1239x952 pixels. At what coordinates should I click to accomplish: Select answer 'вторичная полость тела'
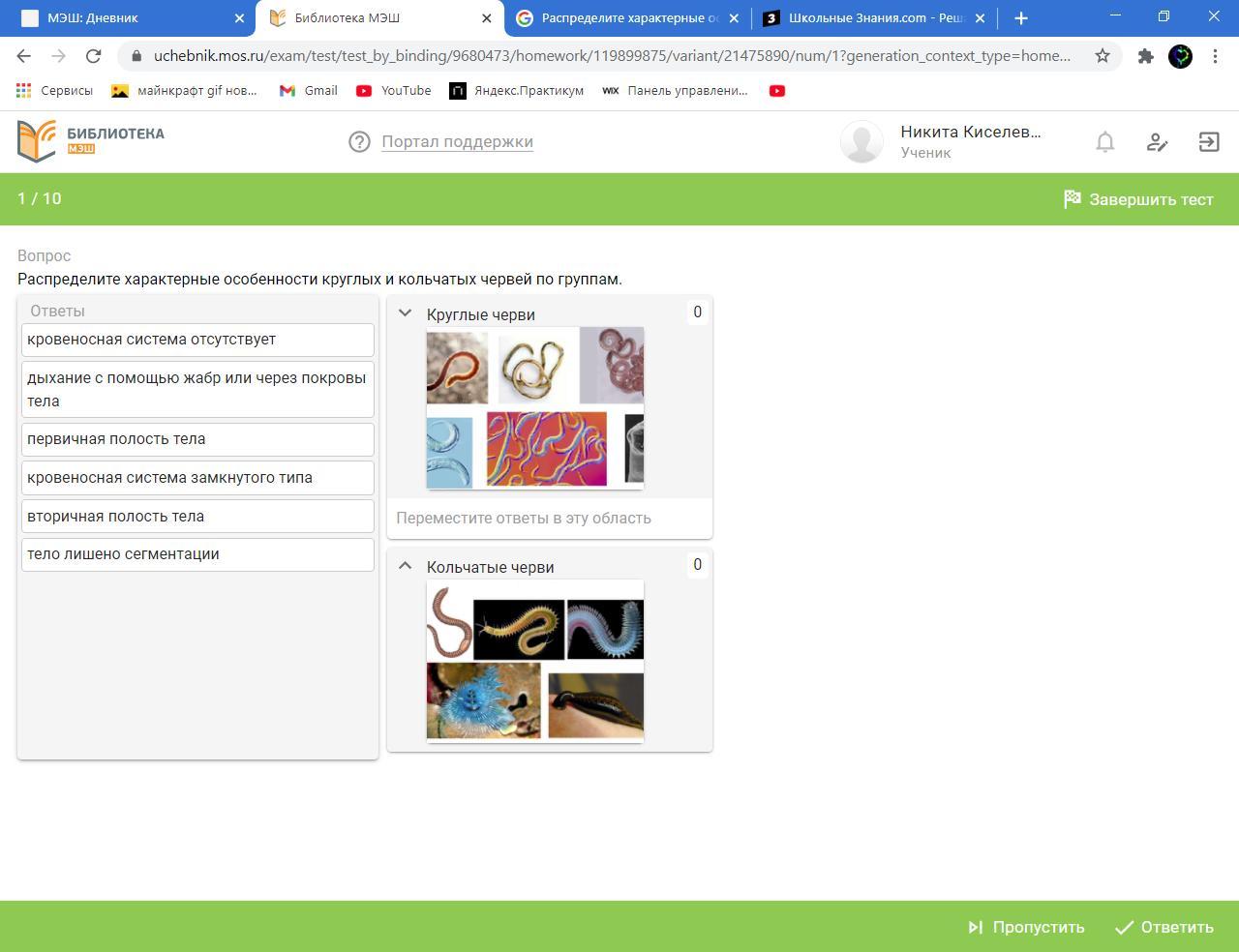197,516
